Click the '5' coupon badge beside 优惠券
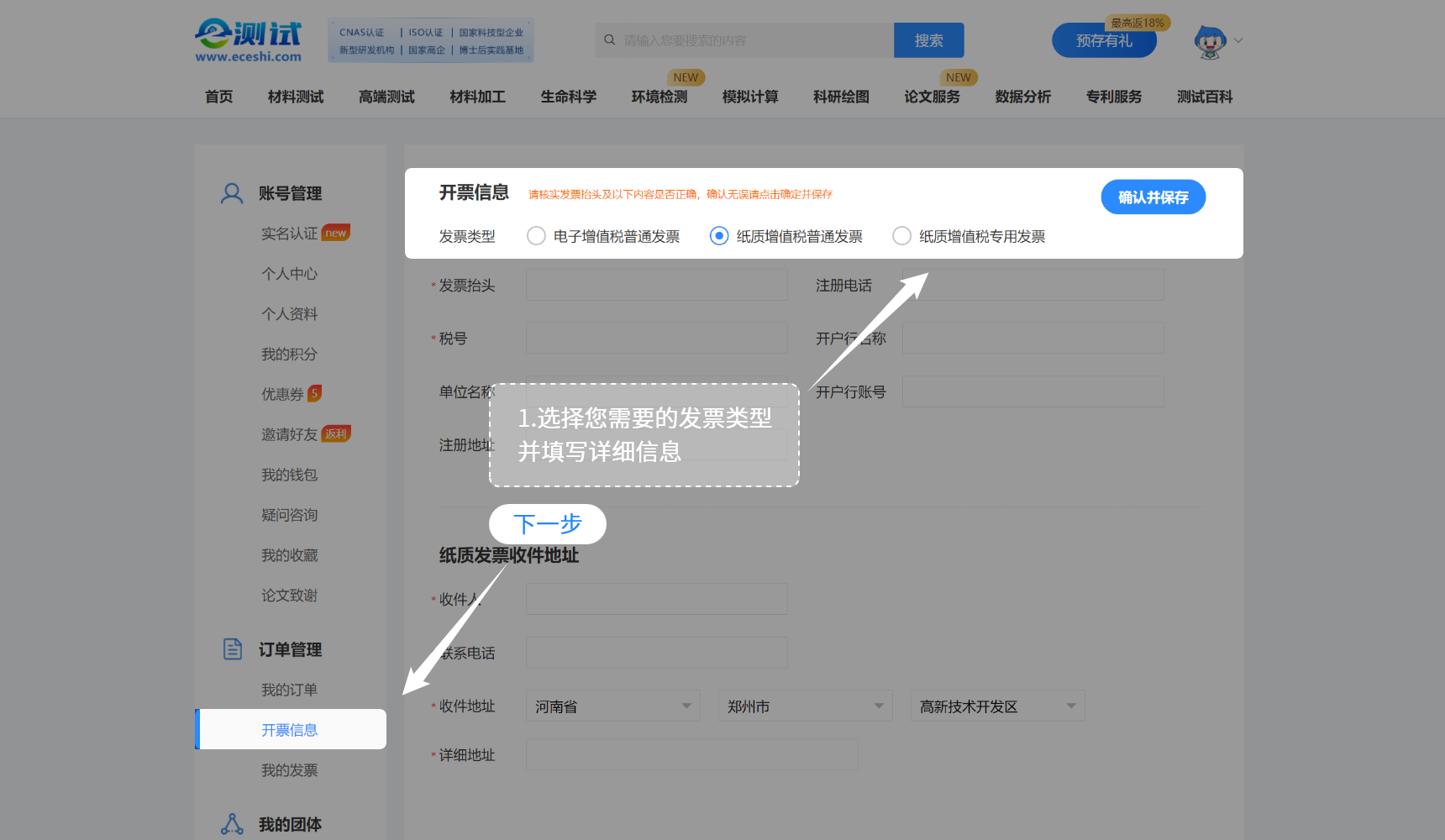1445x840 pixels. pyautogui.click(x=315, y=392)
